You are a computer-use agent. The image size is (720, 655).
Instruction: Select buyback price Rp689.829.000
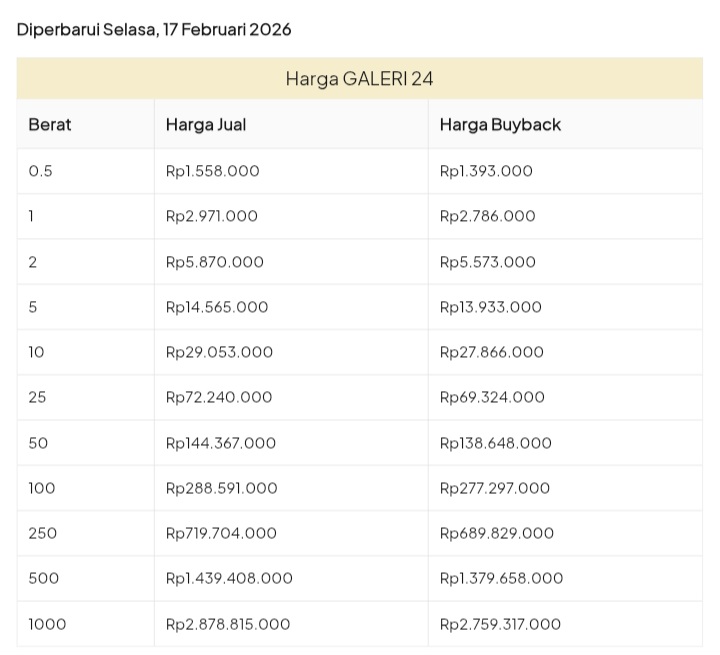(x=496, y=533)
